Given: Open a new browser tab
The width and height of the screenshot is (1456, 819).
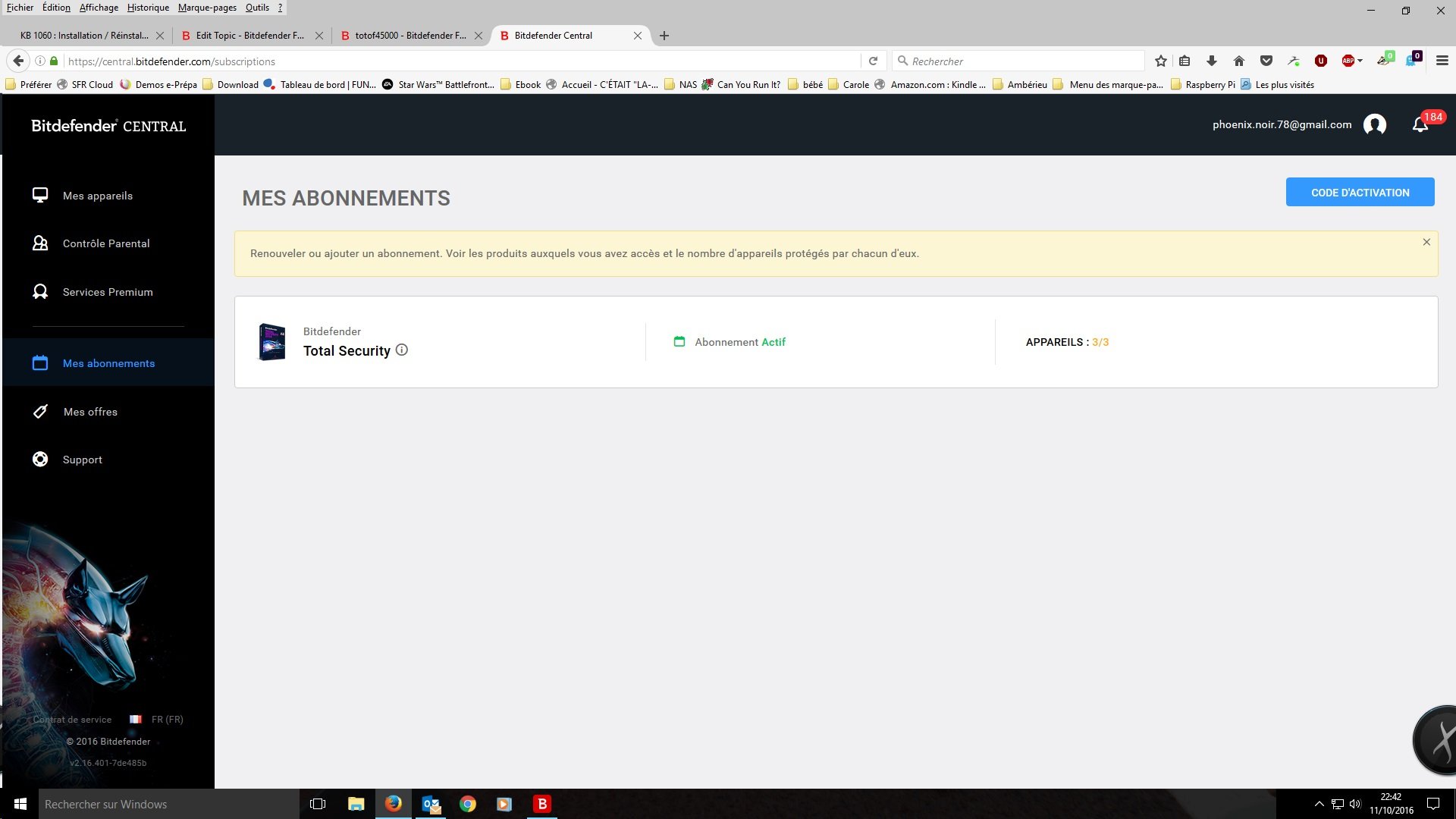Looking at the screenshot, I should coord(664,36).
